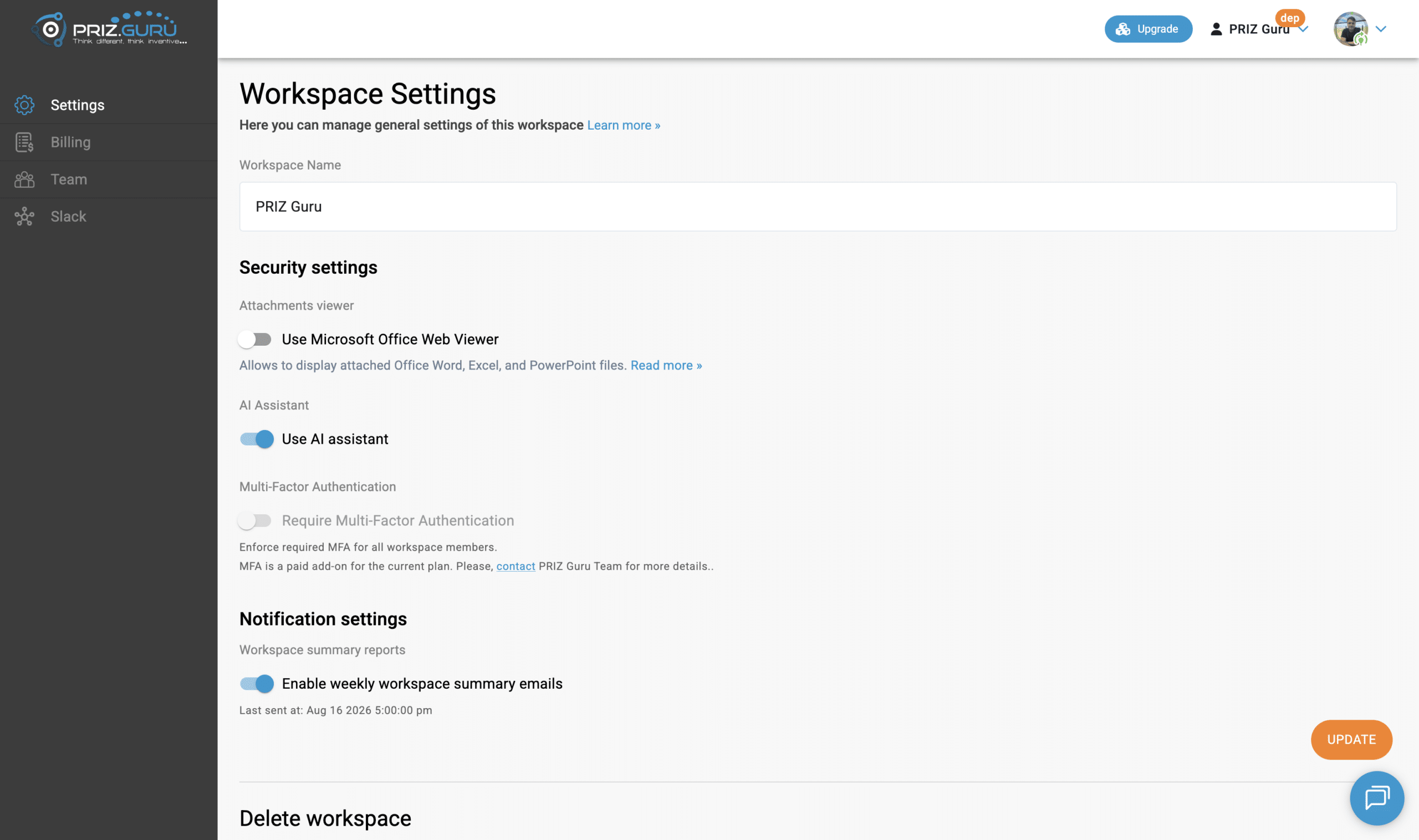Screen dimensions: 1419x840
Task: Click the contact link for MFA
Action: coord(515,566)
